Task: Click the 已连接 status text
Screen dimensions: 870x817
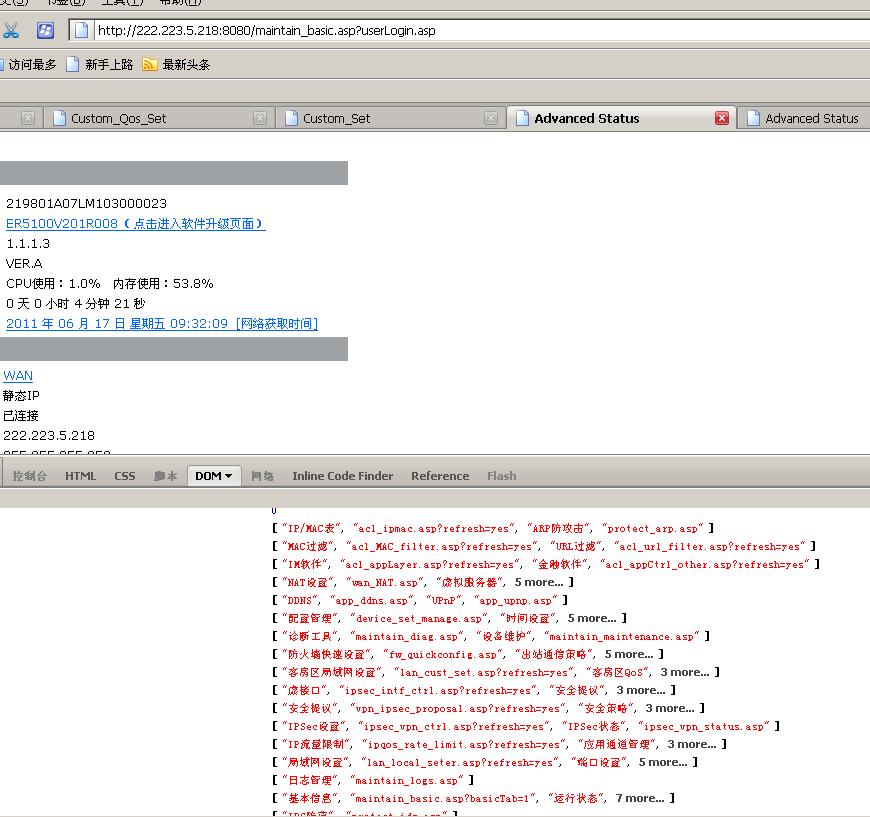Action: 21,416
